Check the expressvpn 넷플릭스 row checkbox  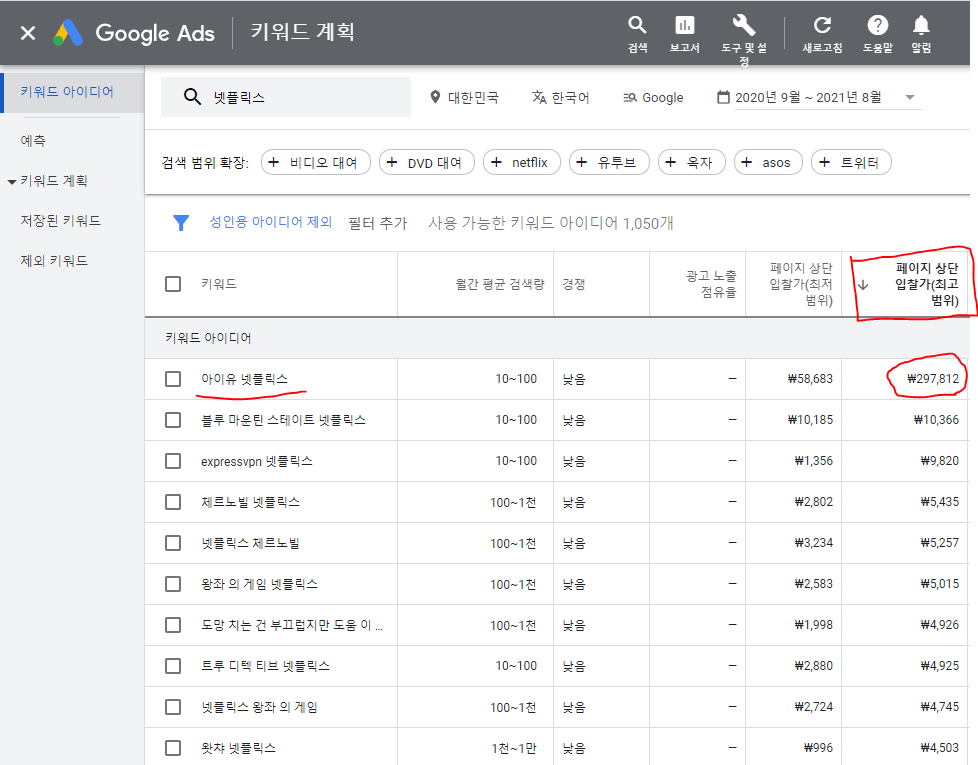(x=173, y=461)
